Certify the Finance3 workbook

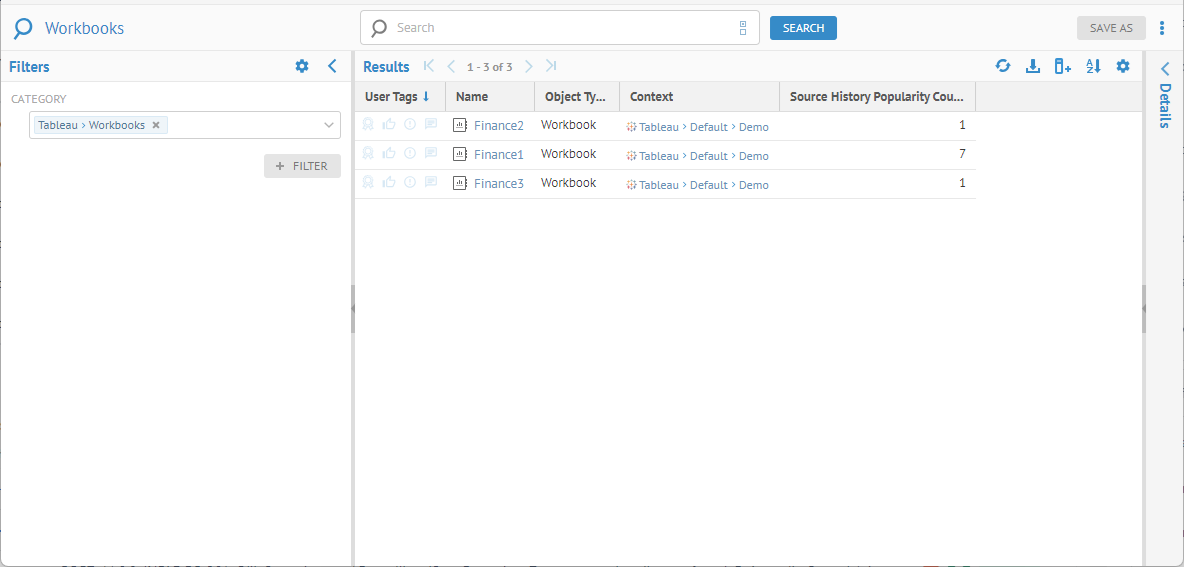pyautogui.click(x=368, y=182)
